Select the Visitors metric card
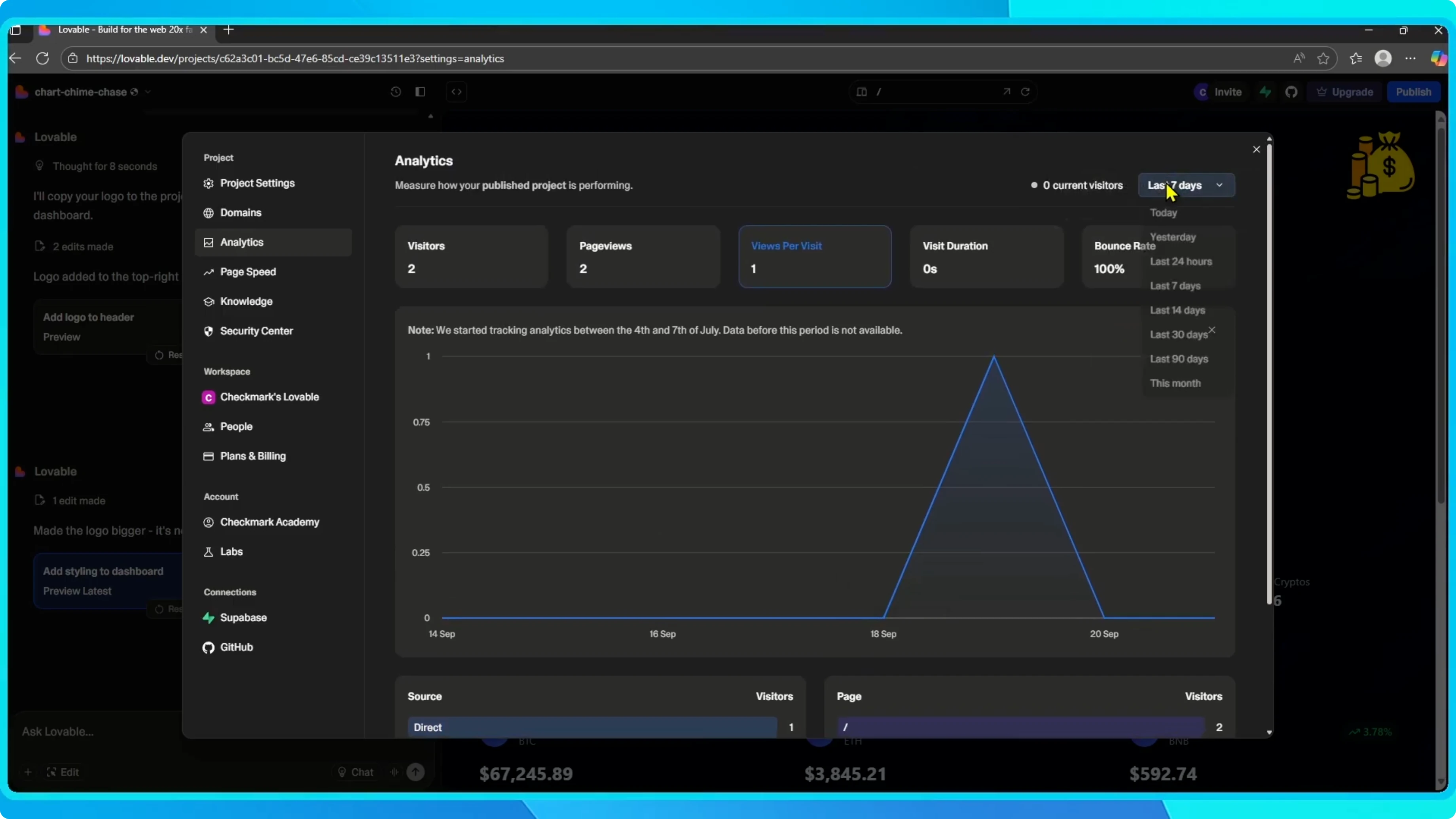Screen dimensions: 1456x819 pos(471,257)
